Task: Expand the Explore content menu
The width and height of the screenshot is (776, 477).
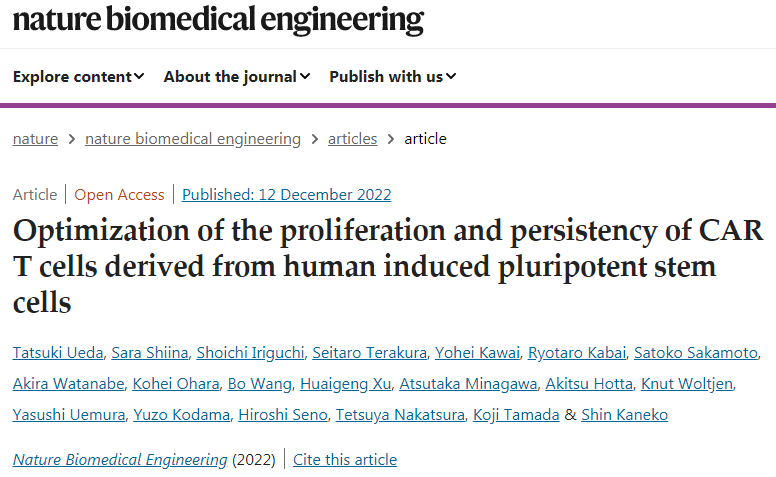Action: tap(79, 76)
